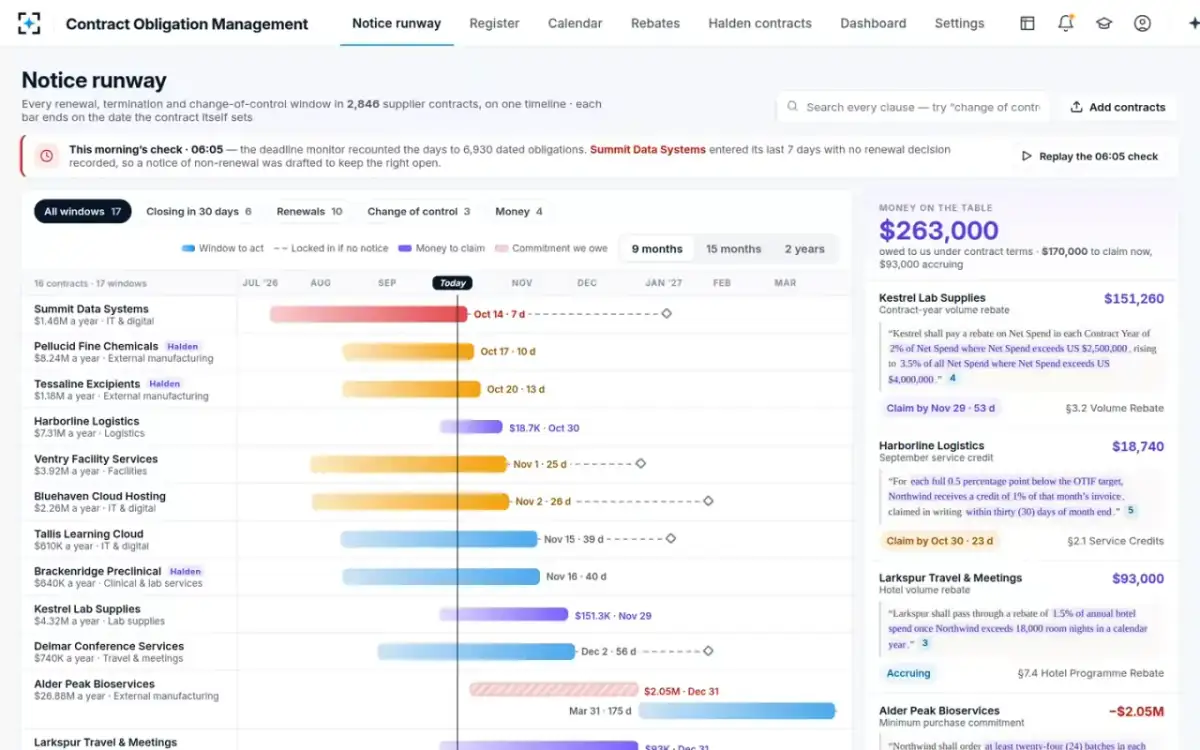Click the Money to claim legend swatch
Image resolution: width=1200 pixels, height=750 pixels.
click(x=405, y=249)
